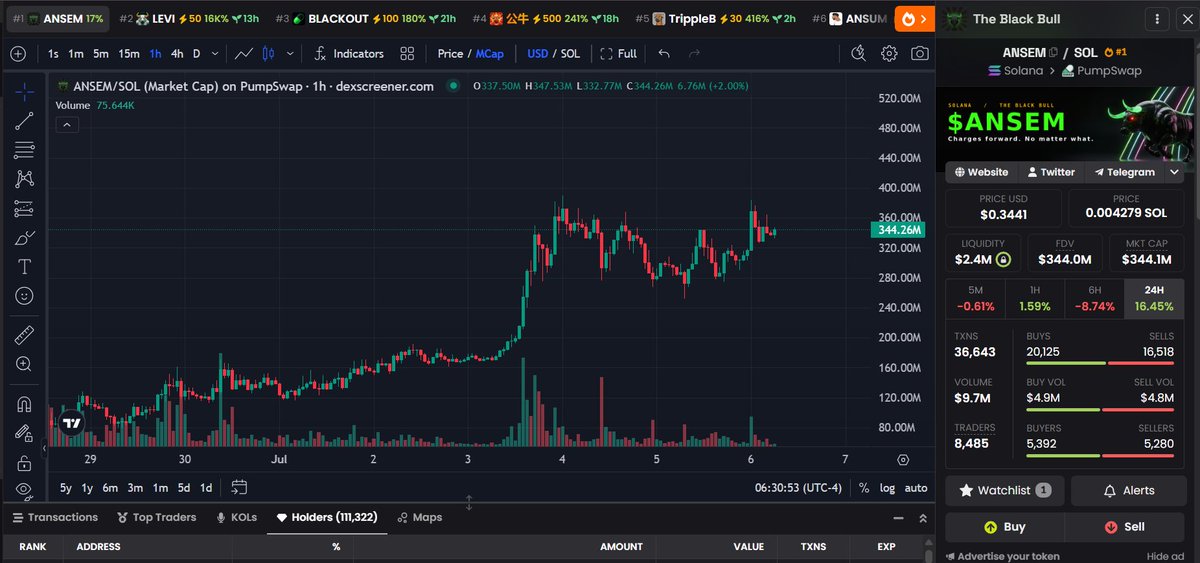Toggle auto scale on the price axis
The image size is (1200, 563).
coord(916,488)
